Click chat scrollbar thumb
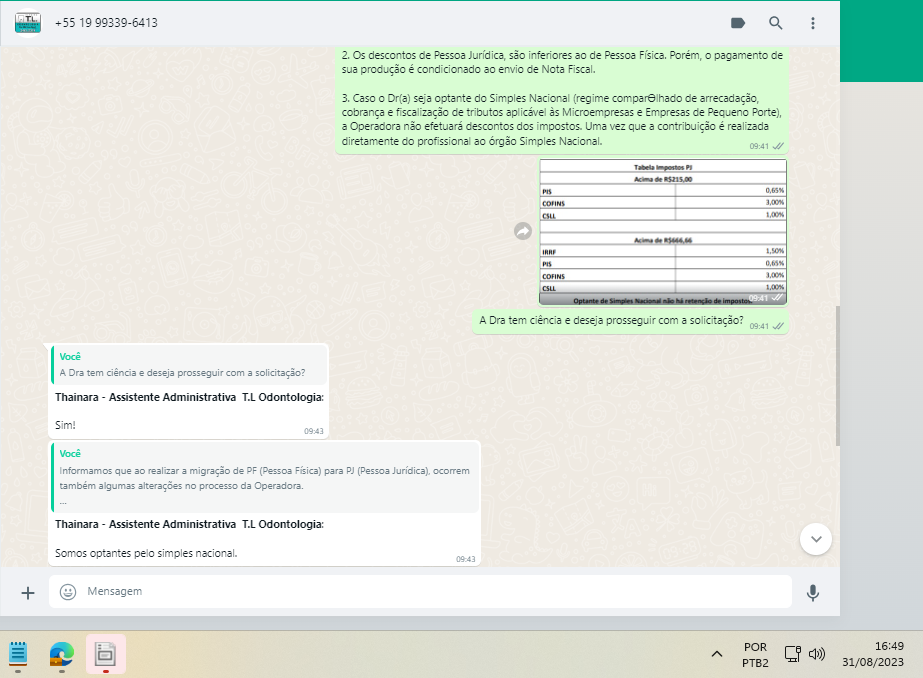This screenshot has height=678, width=923. coord(837,375)
